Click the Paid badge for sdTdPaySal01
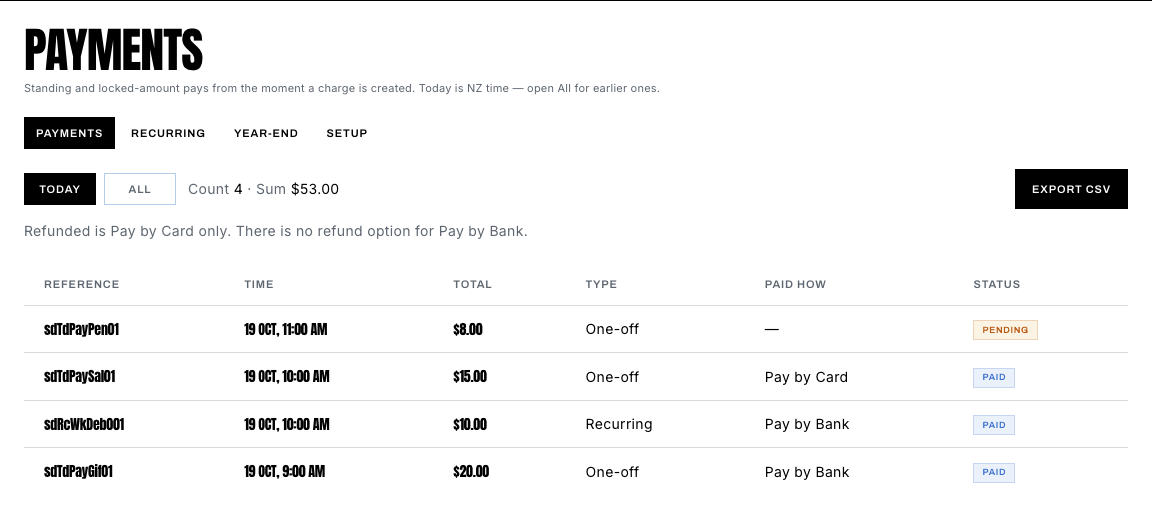This screenshot has height=519, width=1152. tap(994, 377)
